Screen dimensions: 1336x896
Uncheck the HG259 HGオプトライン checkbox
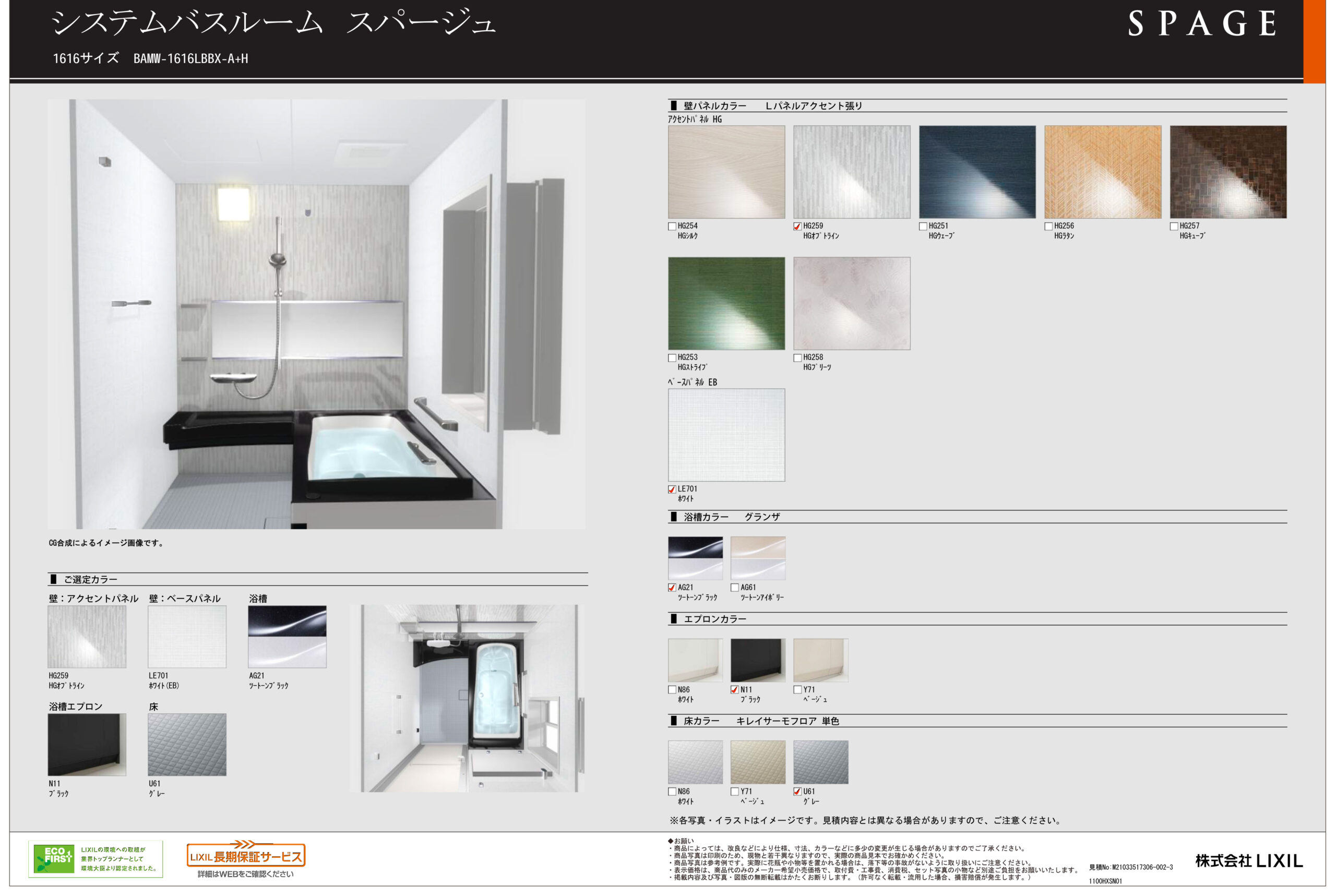pos(797,226)
